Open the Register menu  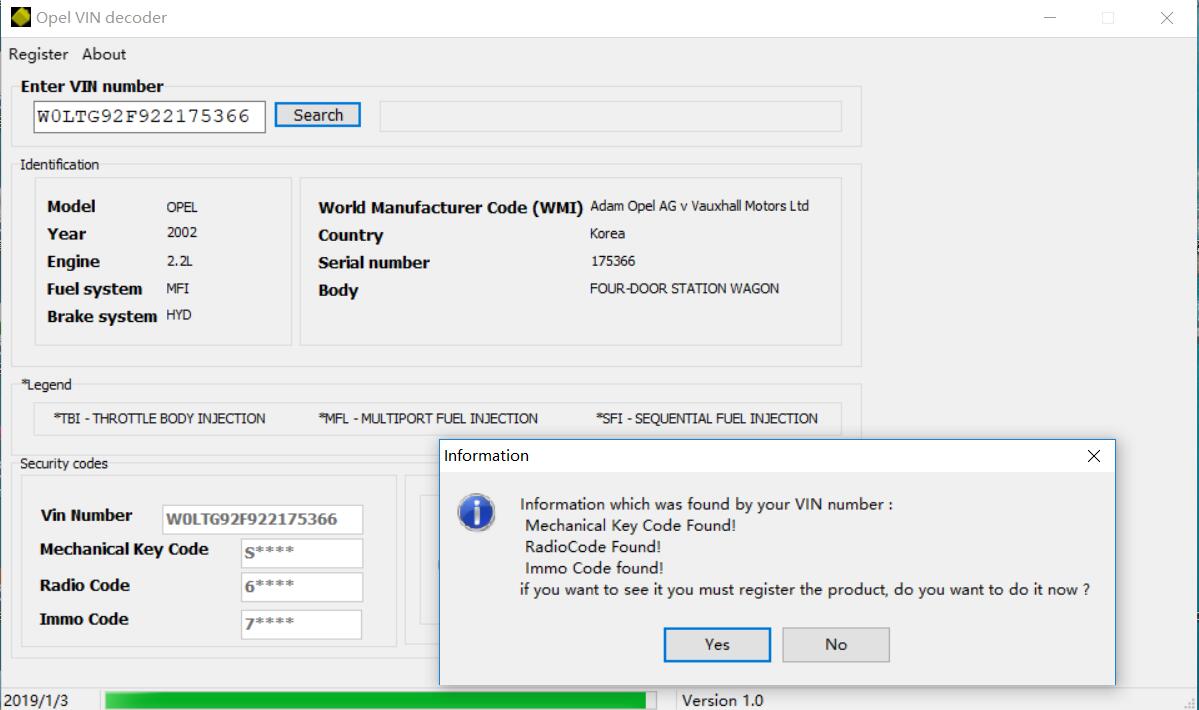click(38, 54)
